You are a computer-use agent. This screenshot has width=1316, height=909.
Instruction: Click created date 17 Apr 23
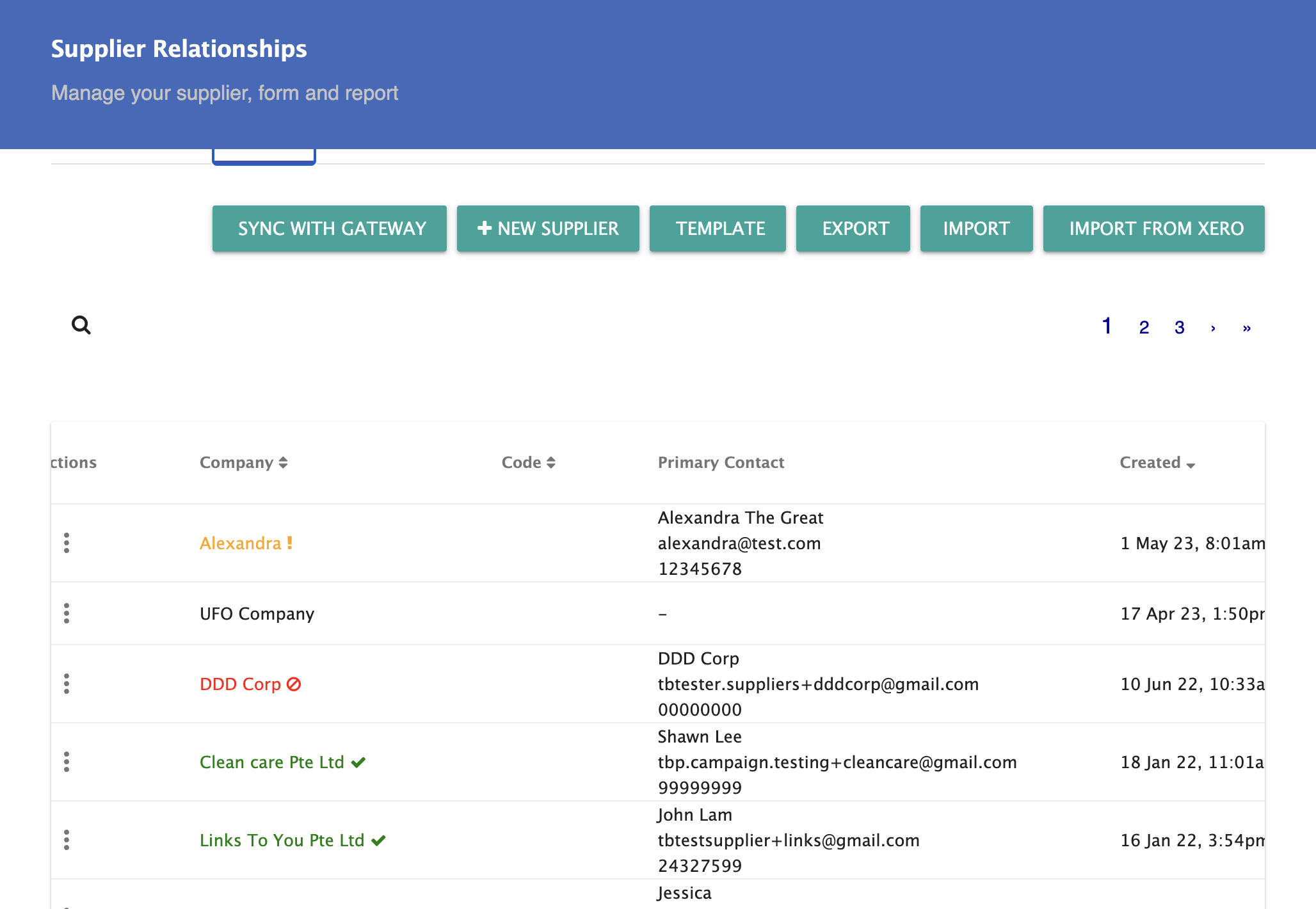(1192, 614)
